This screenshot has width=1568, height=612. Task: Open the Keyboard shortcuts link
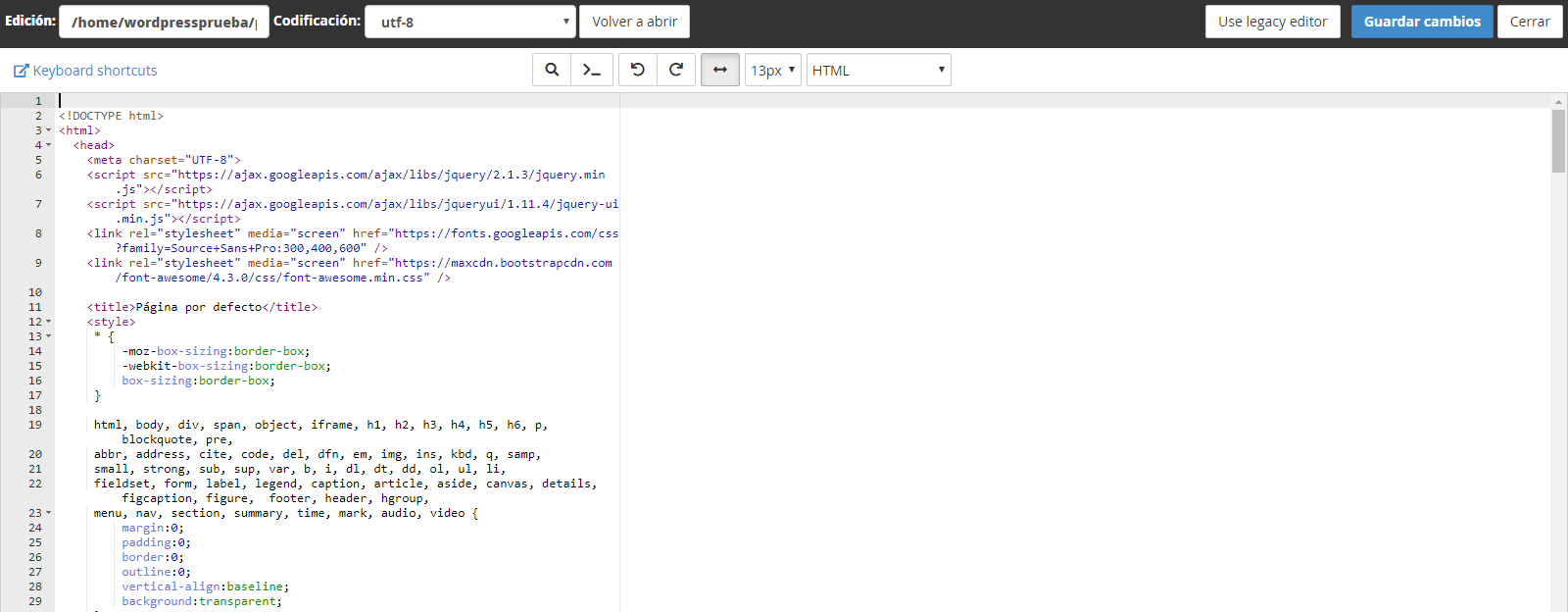(95, 71)
